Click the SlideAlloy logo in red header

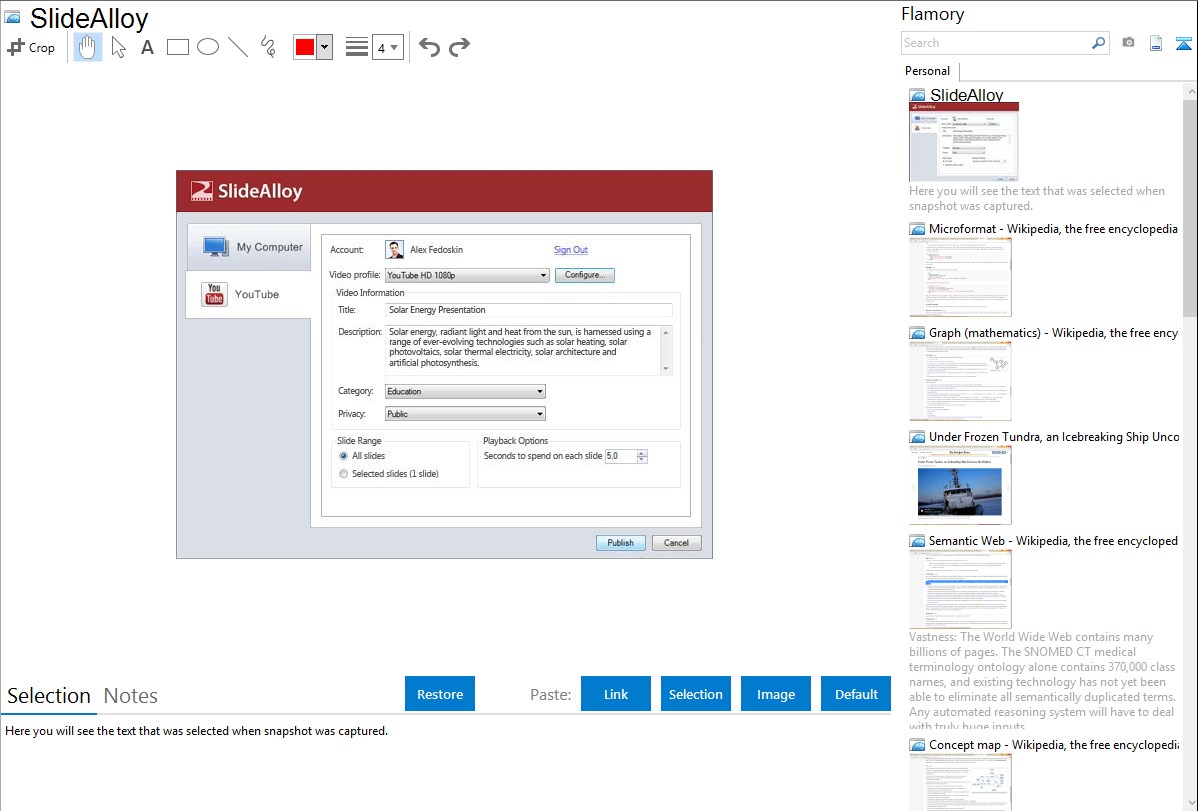[246, 191]
